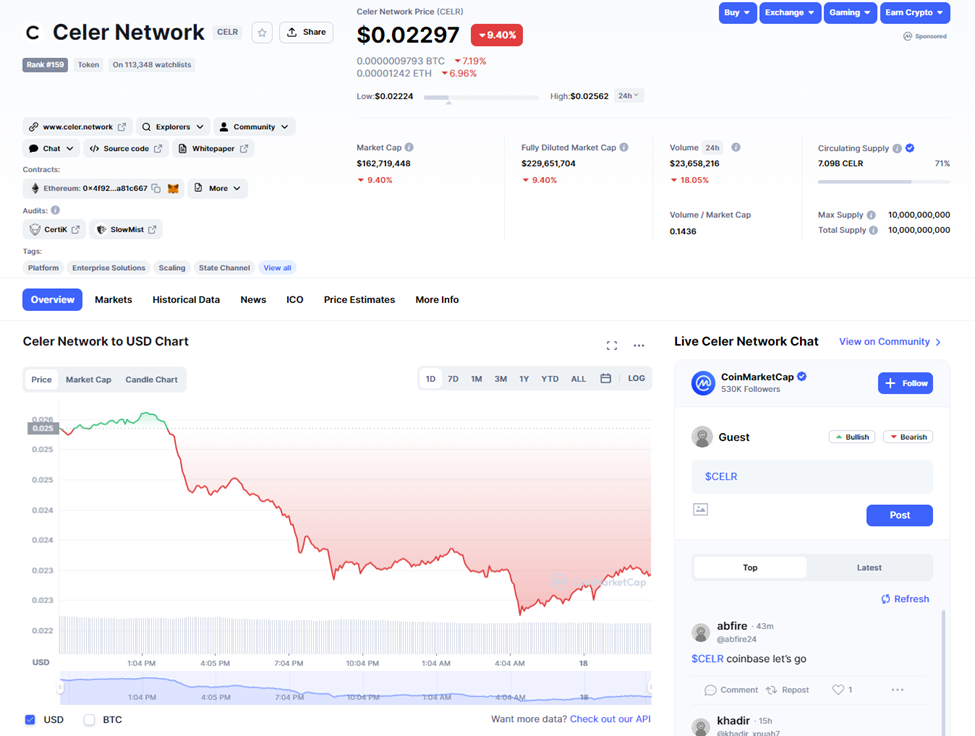Copy the Ethereum contract address
This screenshot has height=736, width=975.
click(156, 188)
